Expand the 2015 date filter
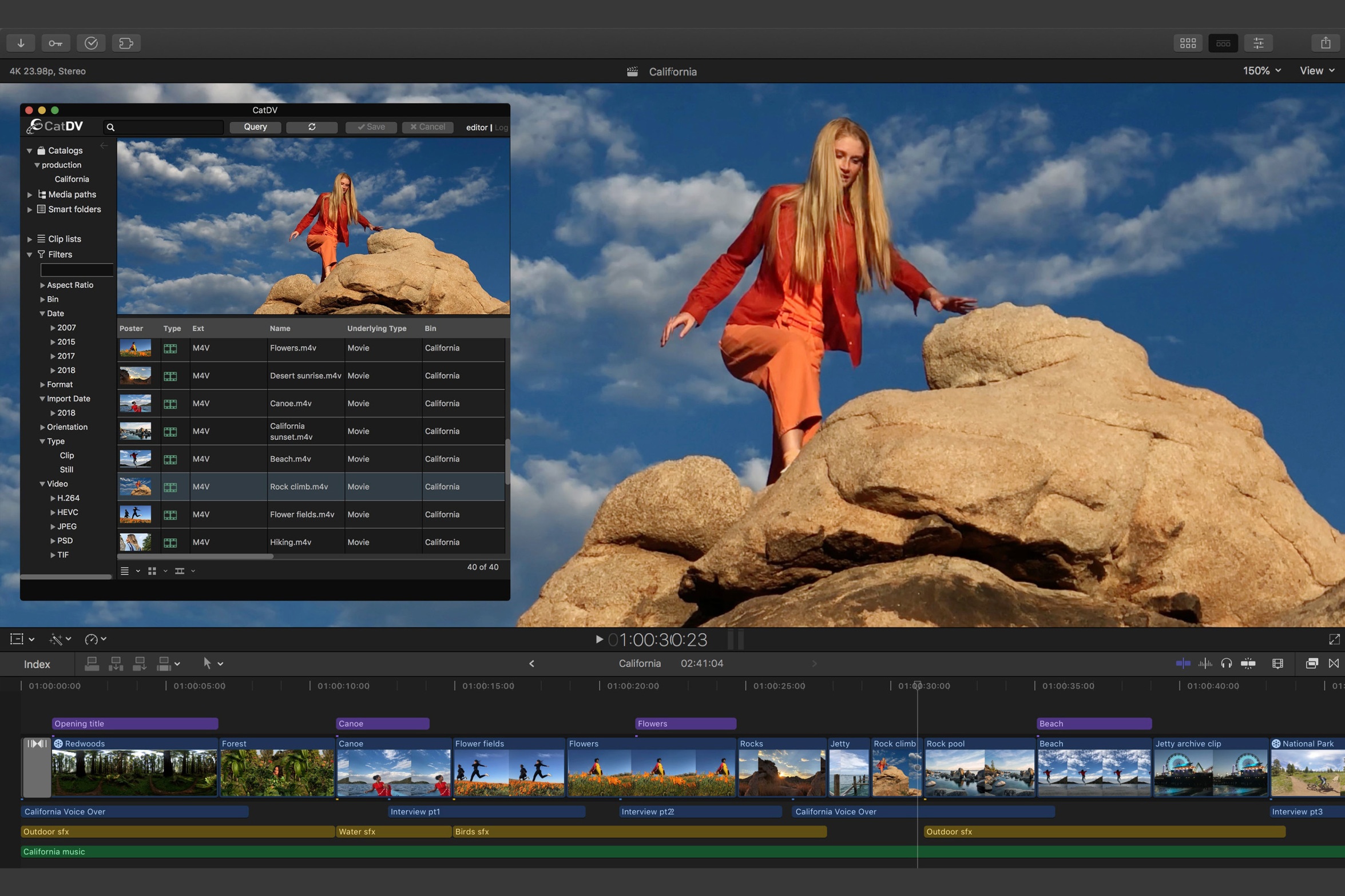1345x896 pixels. 53,342
